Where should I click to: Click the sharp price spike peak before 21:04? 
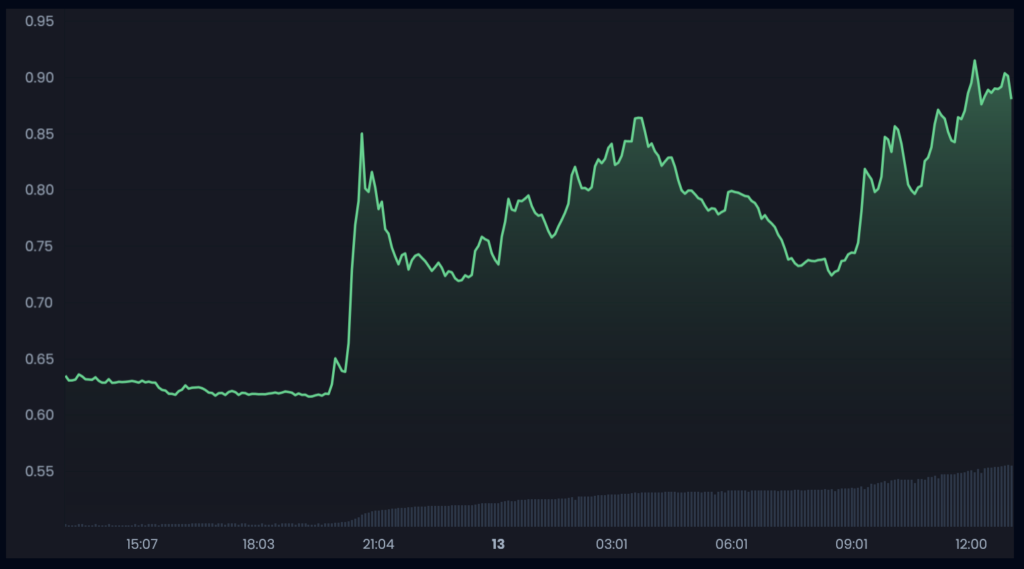point(362,134)
